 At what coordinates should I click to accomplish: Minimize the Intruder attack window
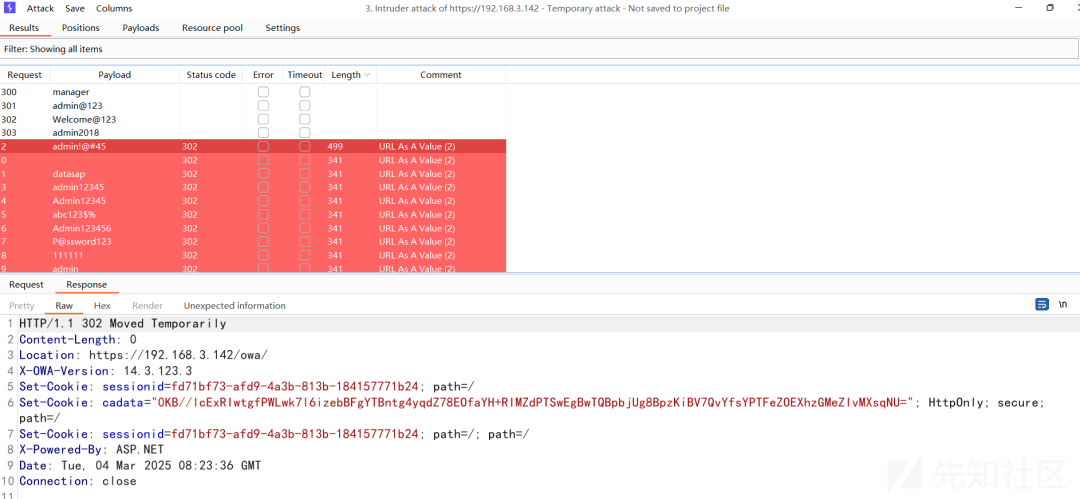(x=1019, y=8)
